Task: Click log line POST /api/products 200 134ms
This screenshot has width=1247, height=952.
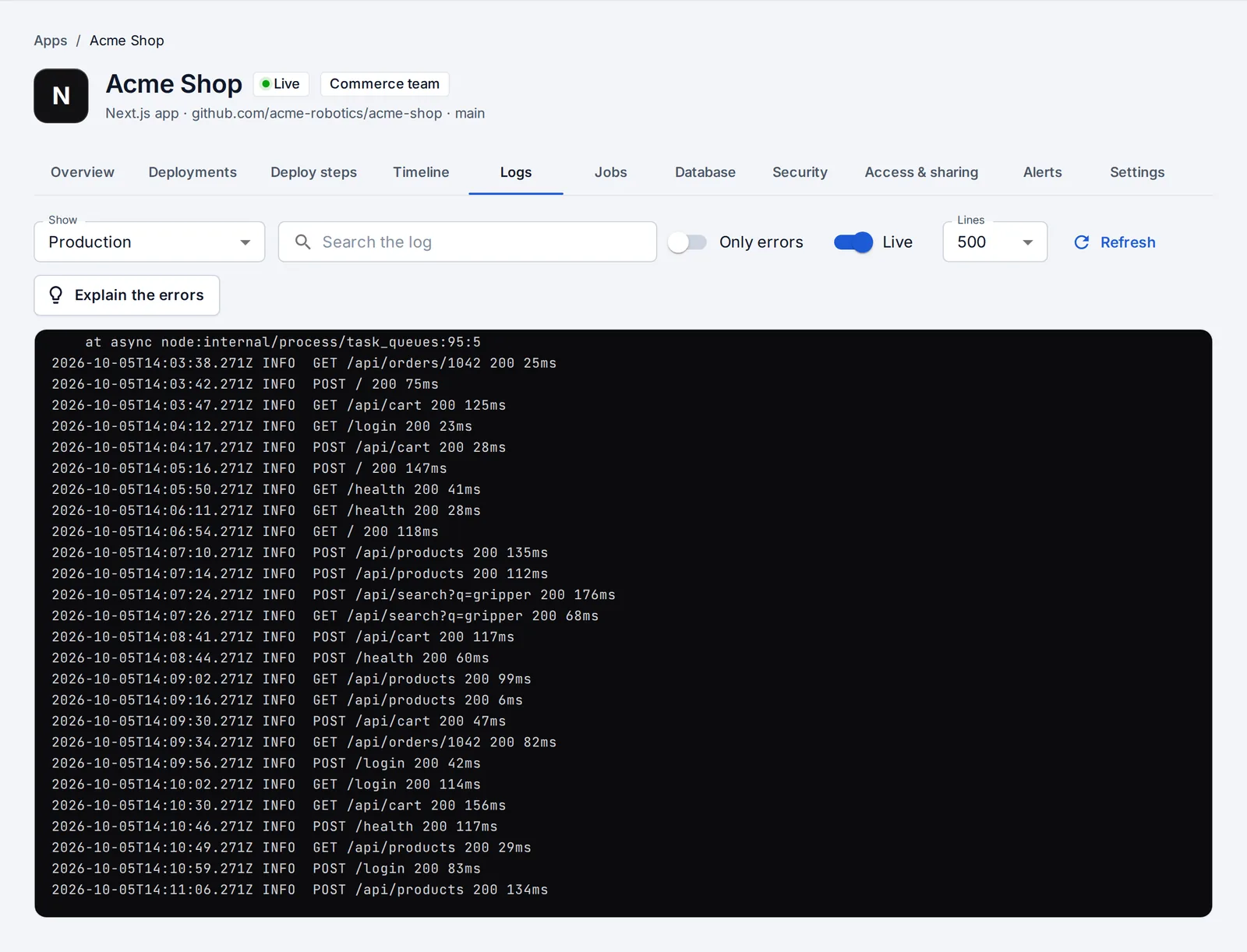Action: coord(300,889)
